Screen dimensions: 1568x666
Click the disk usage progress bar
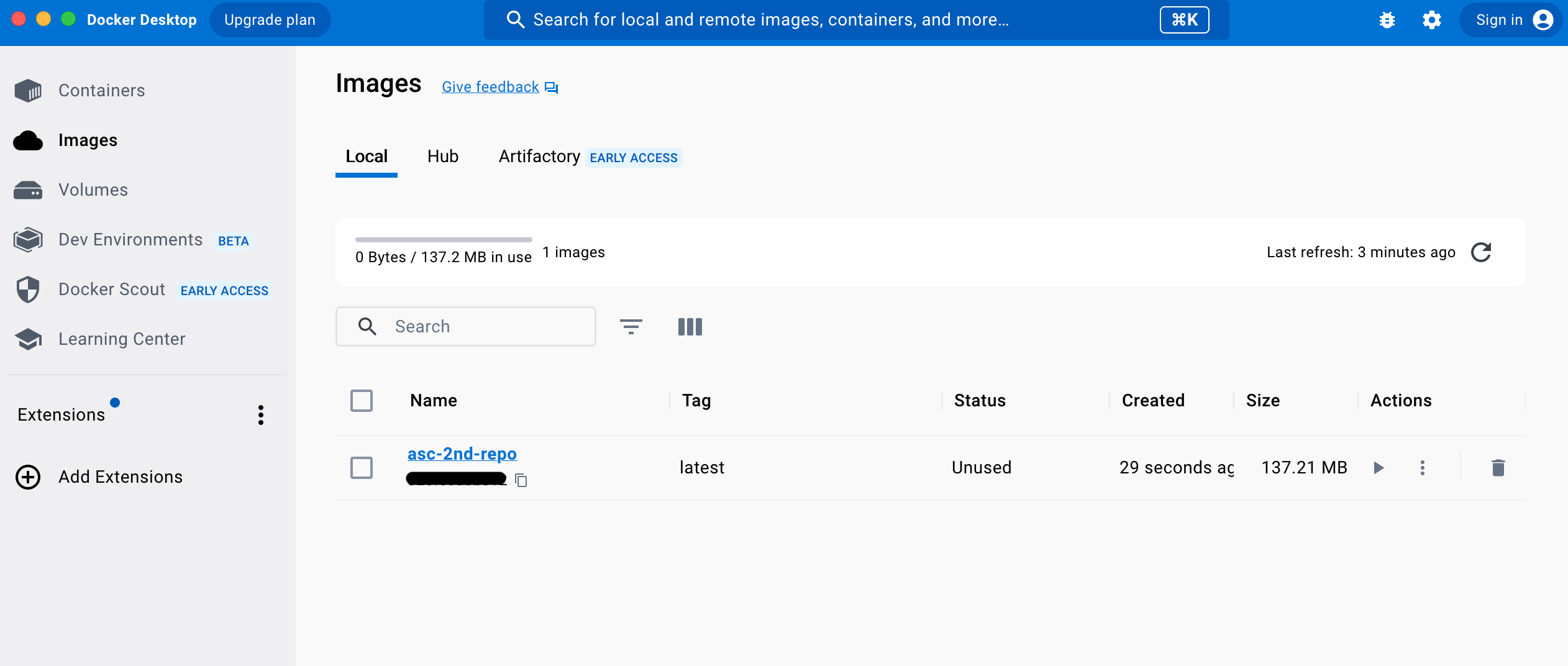(x=444, y=240)
